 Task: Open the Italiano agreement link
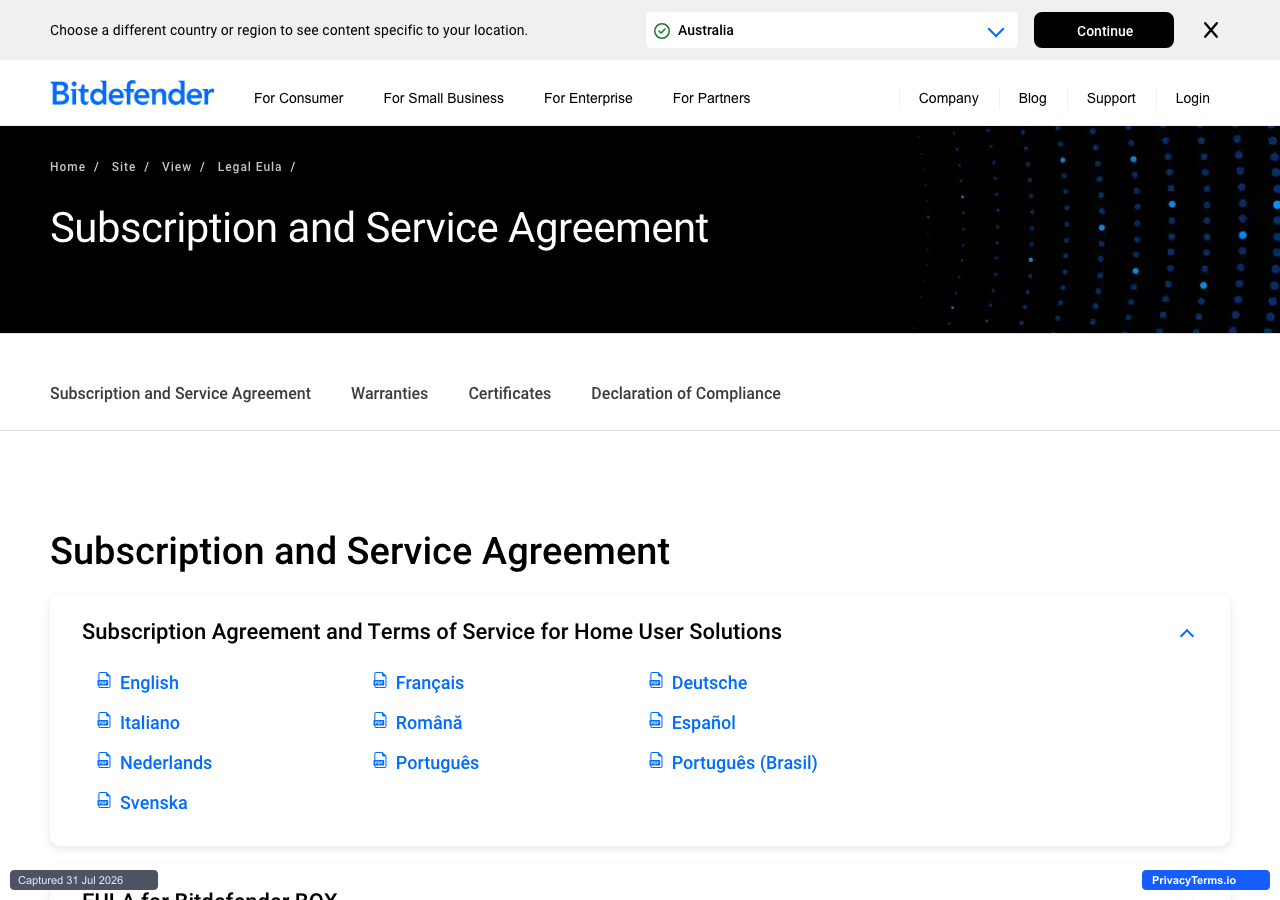click(x=150, y=723)
